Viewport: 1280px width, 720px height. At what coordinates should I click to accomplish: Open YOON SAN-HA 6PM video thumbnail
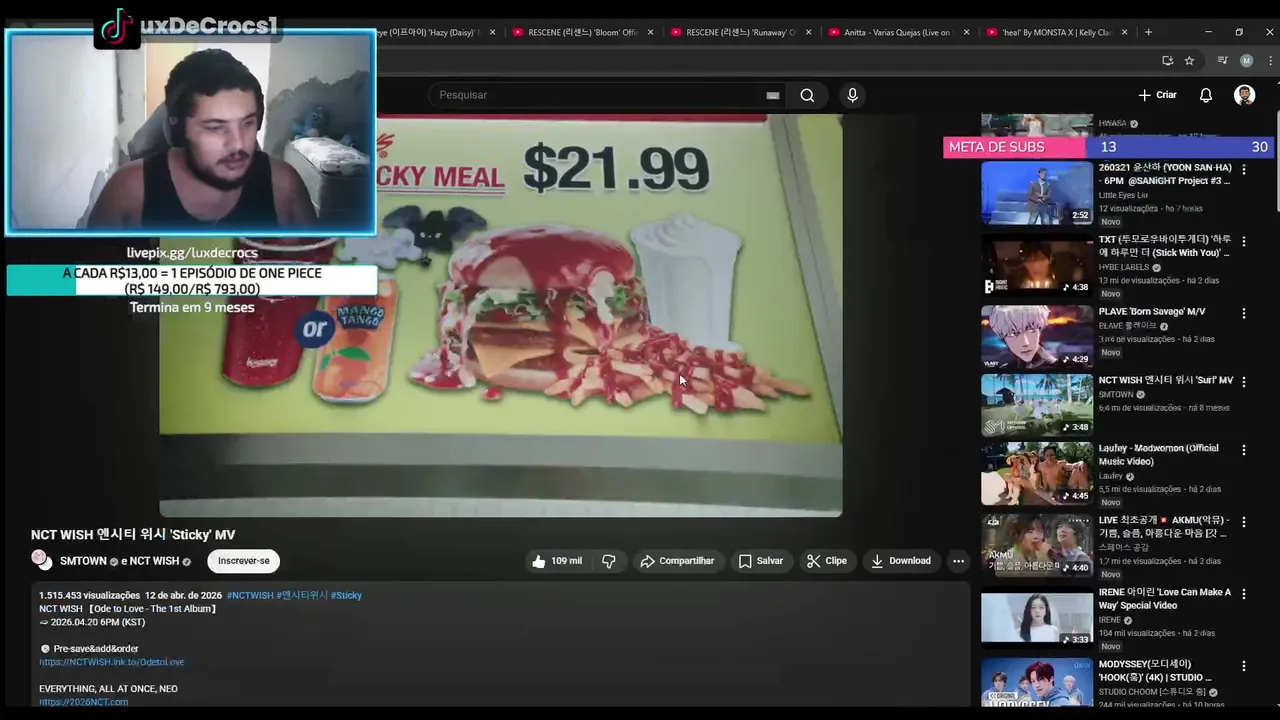[x=1037, y=193]
